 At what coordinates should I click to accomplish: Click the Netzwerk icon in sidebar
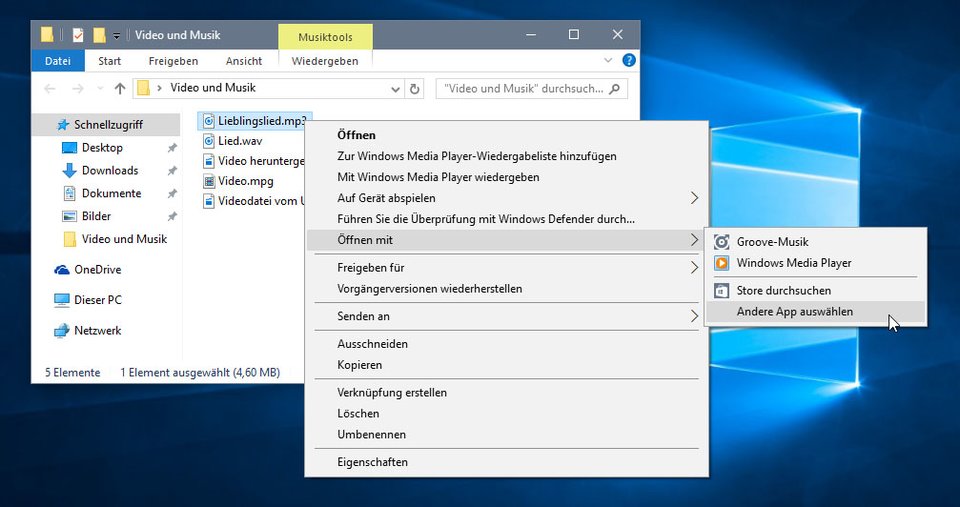click(x=62, y=331)
